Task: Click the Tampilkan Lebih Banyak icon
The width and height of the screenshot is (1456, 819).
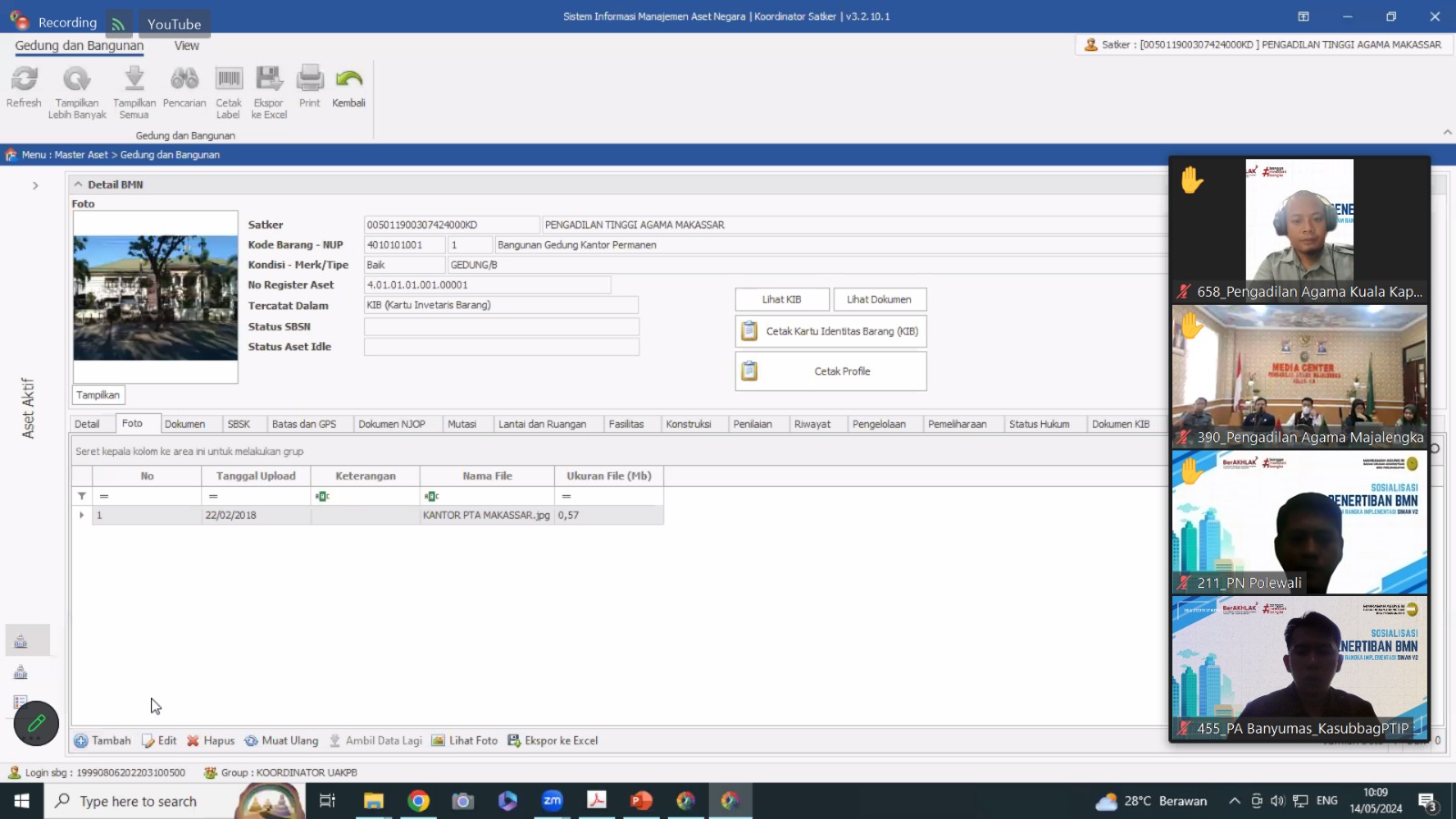Action: point(76,80)
